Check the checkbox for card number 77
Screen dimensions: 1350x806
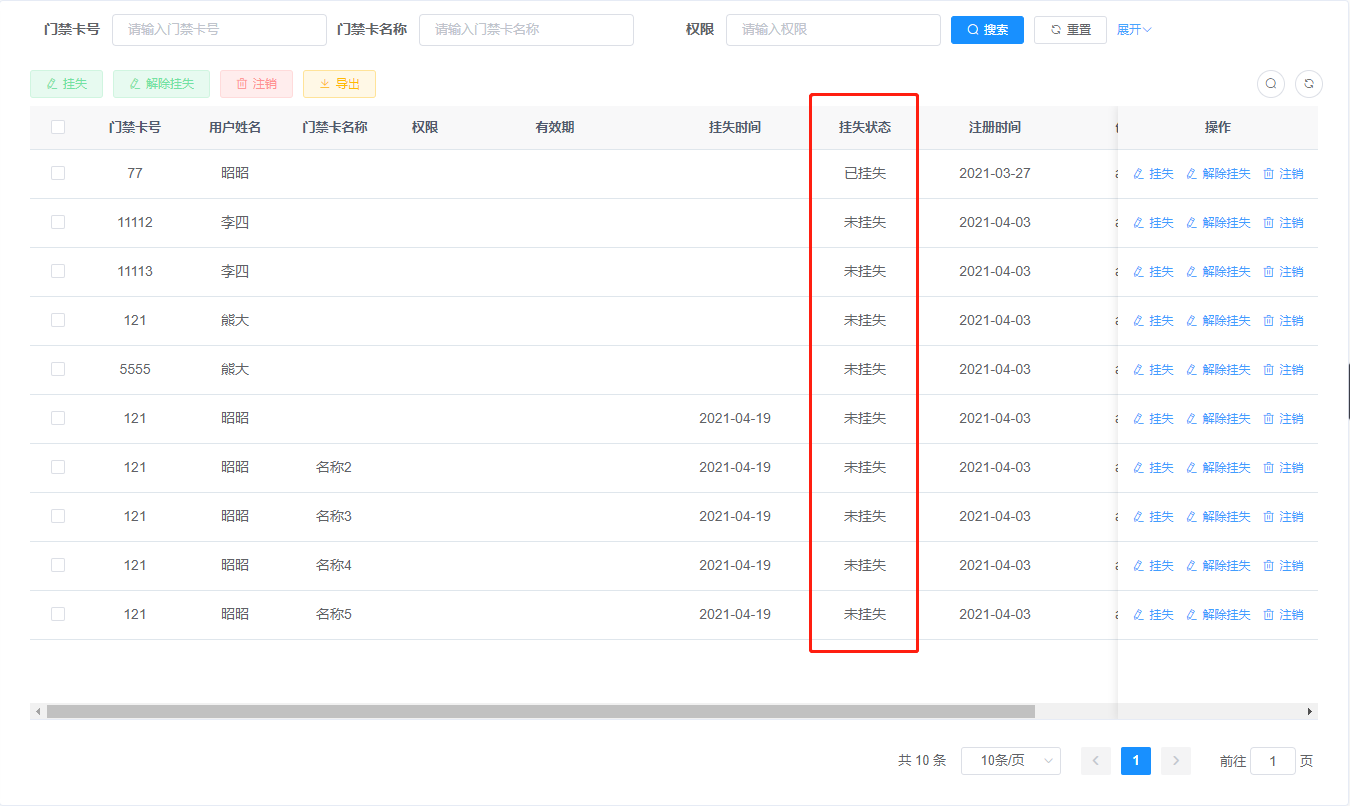click(57, 173)
